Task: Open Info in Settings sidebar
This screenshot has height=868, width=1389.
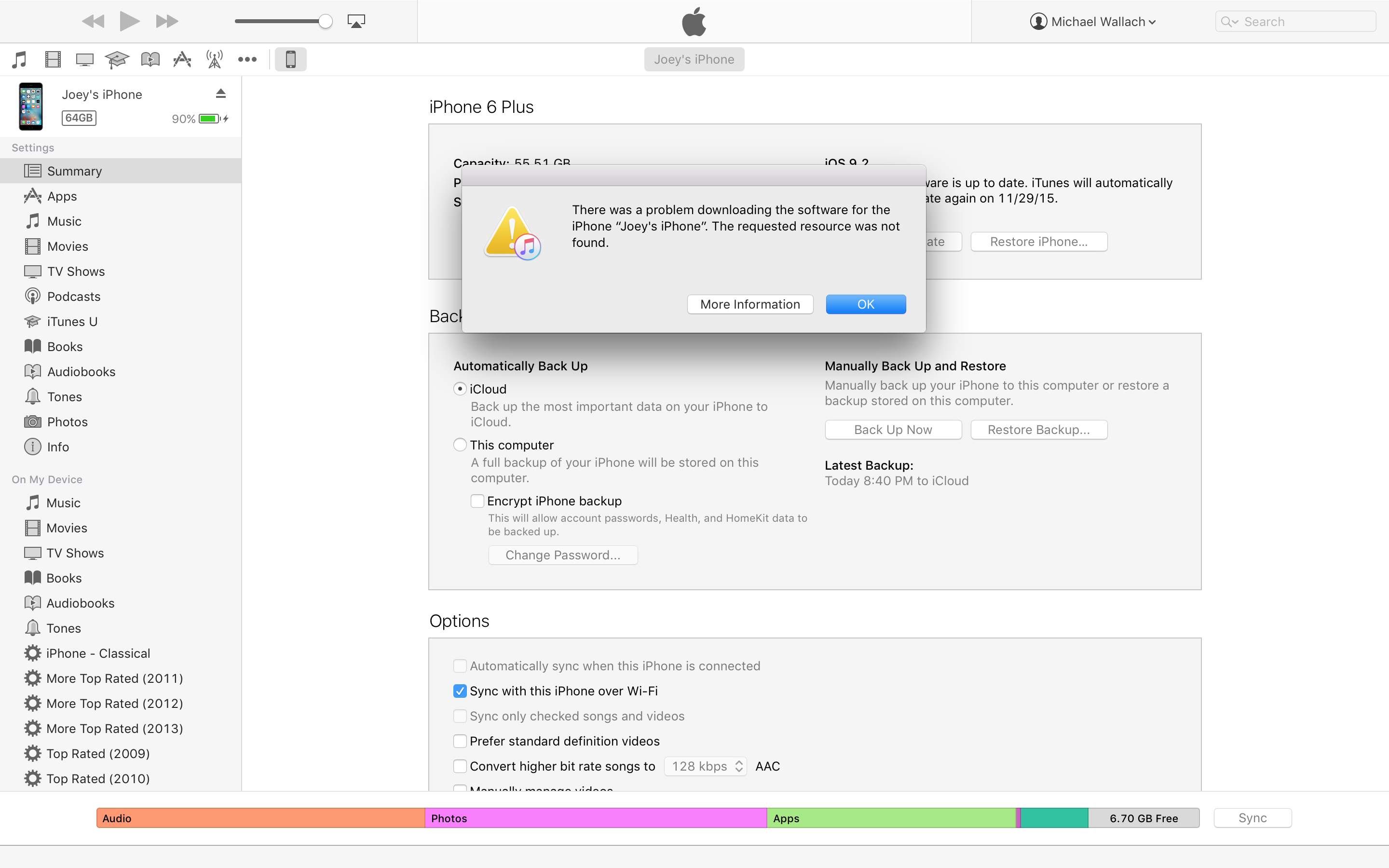Action: pos(121,447)
